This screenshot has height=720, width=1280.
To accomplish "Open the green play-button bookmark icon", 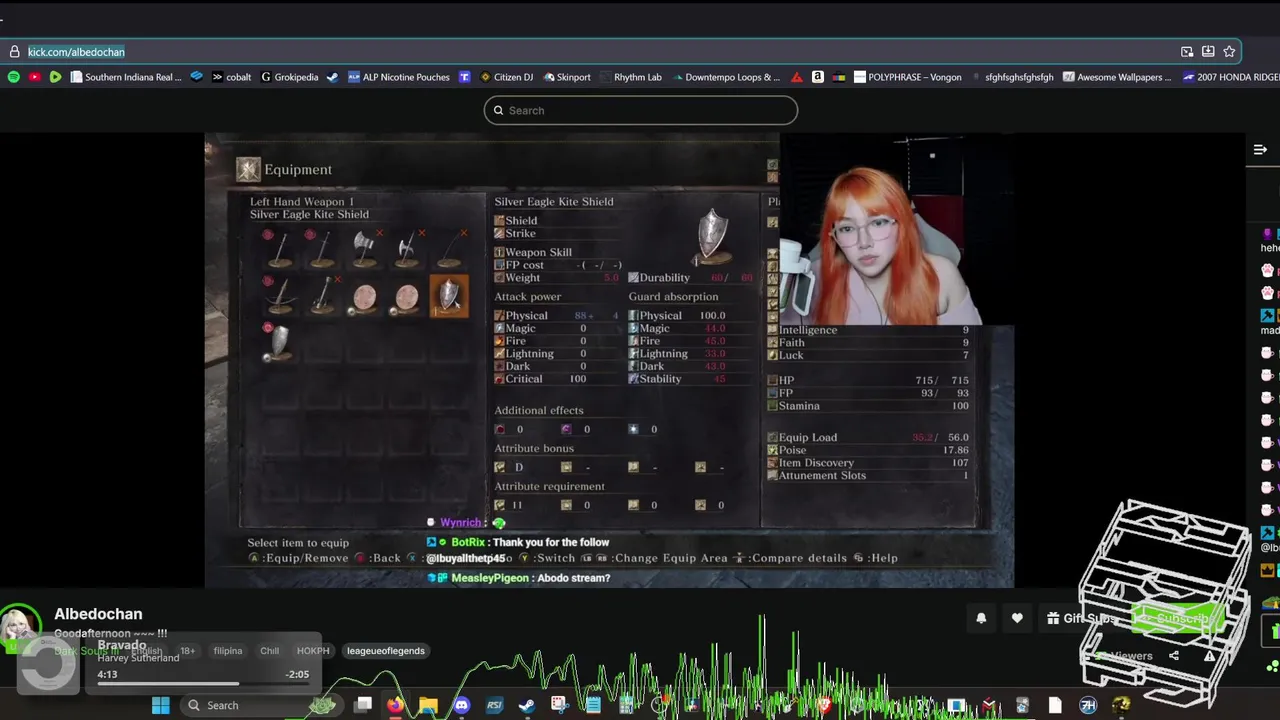I will [x=55, y=77].
